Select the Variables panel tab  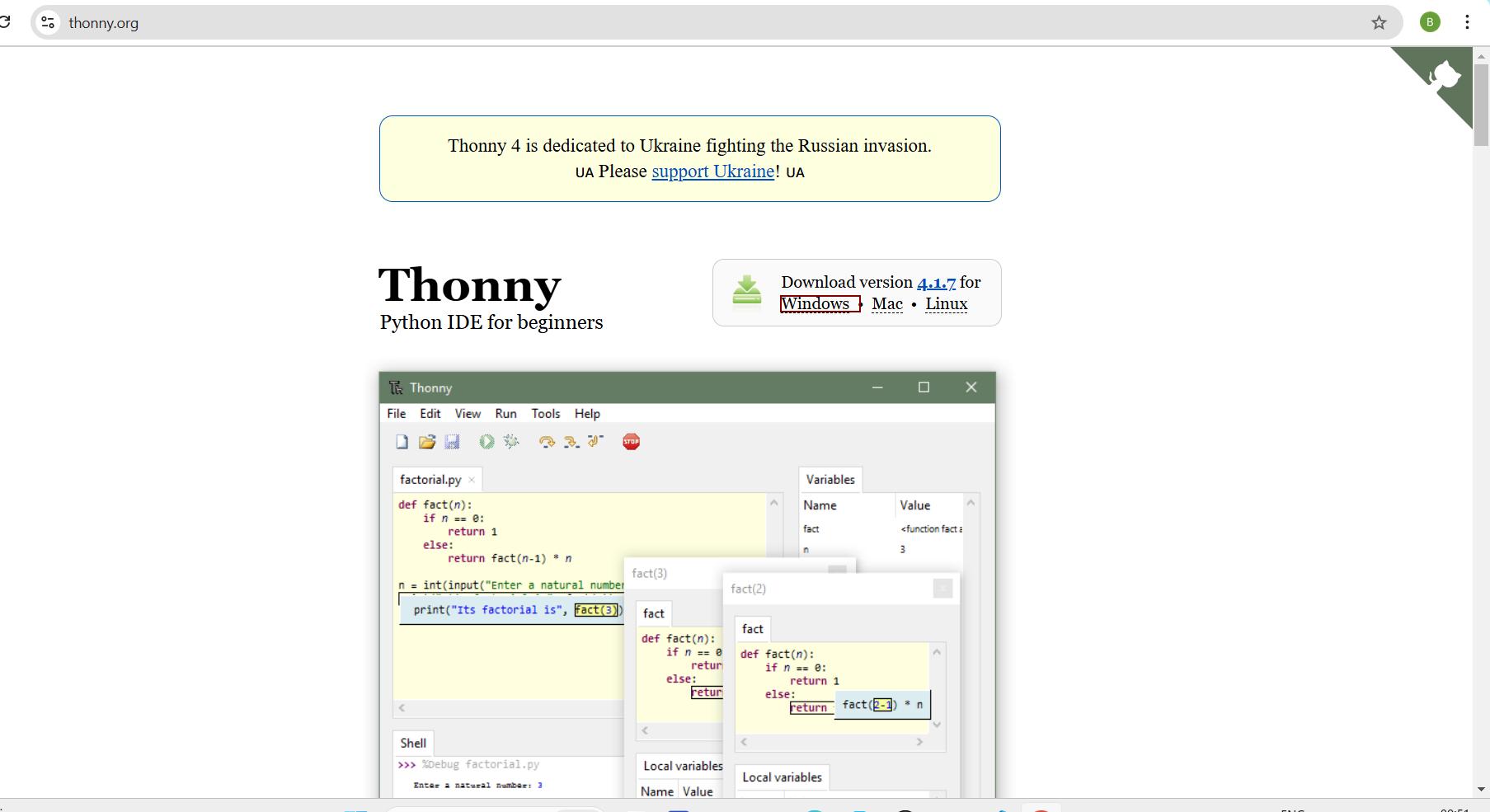[830, 480]
